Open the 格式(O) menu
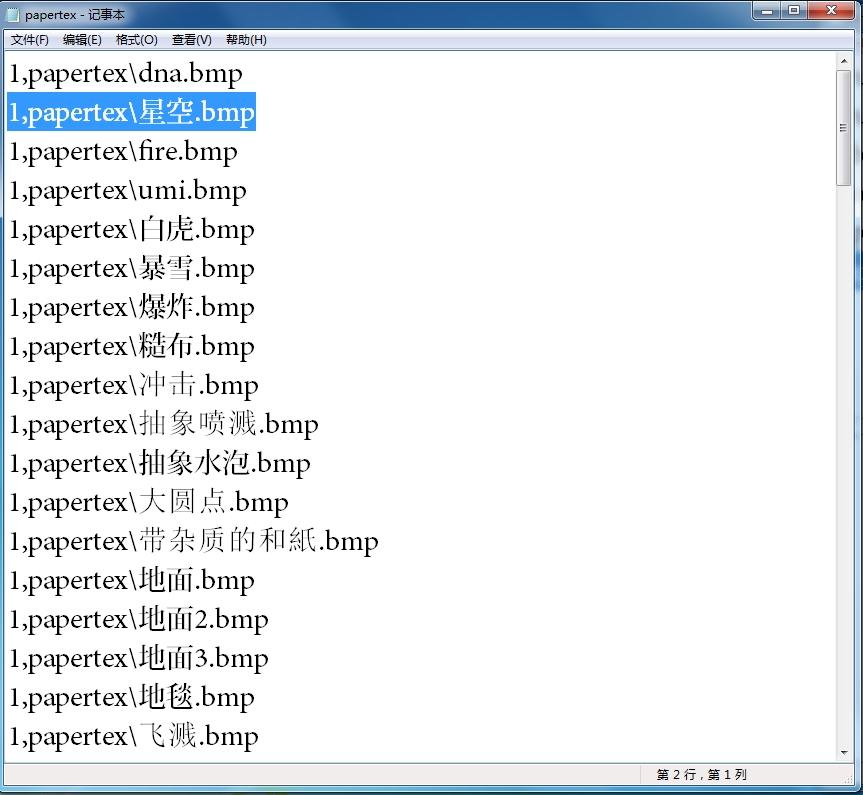 pos(136,40)
